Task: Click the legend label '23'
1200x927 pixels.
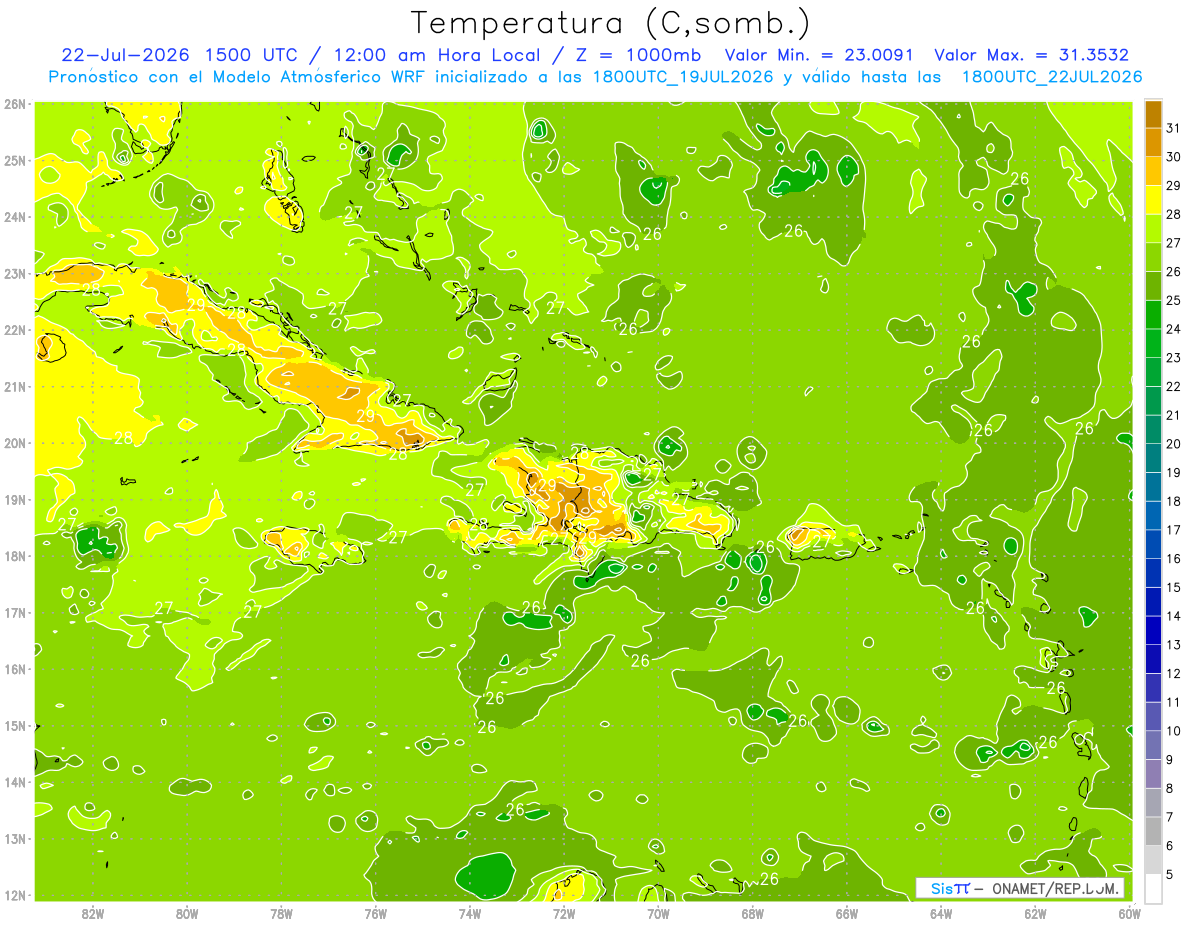Action: [x=1173, y=357]
